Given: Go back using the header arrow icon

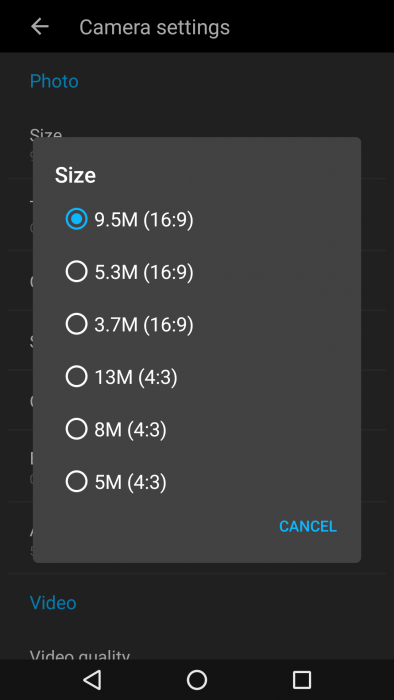Looking at the screenshot, I should (40, 27).
